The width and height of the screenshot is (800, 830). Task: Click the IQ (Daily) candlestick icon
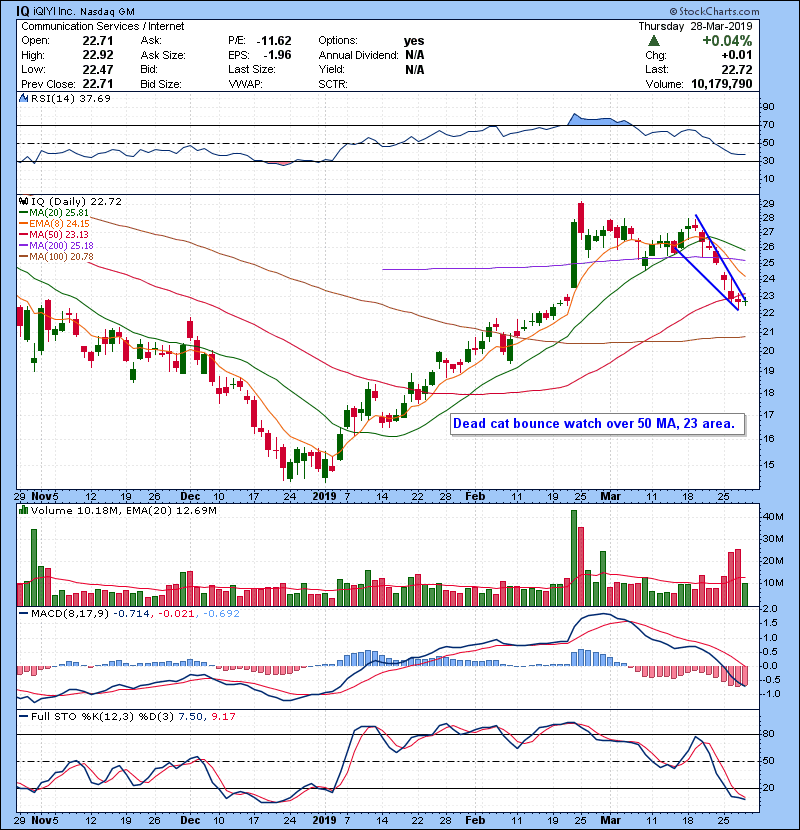[23, 201]
